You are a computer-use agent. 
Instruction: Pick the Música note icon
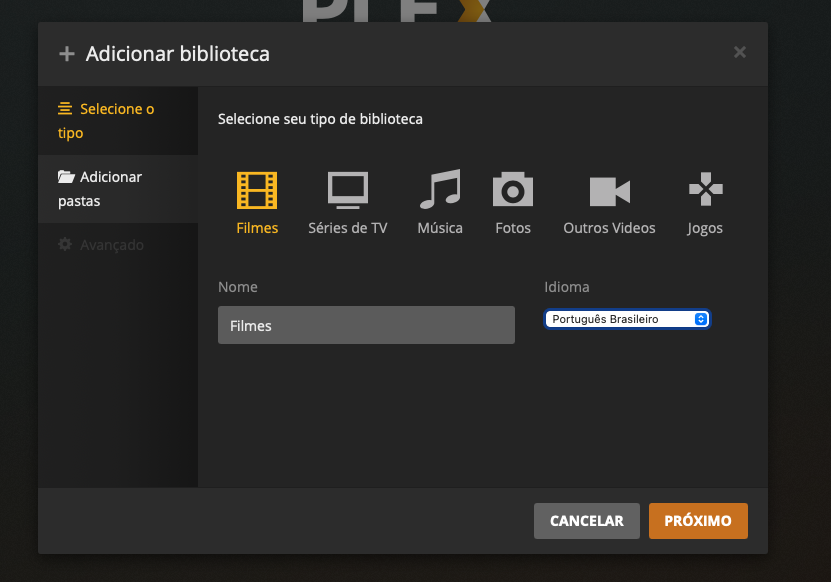coord(440,189)
